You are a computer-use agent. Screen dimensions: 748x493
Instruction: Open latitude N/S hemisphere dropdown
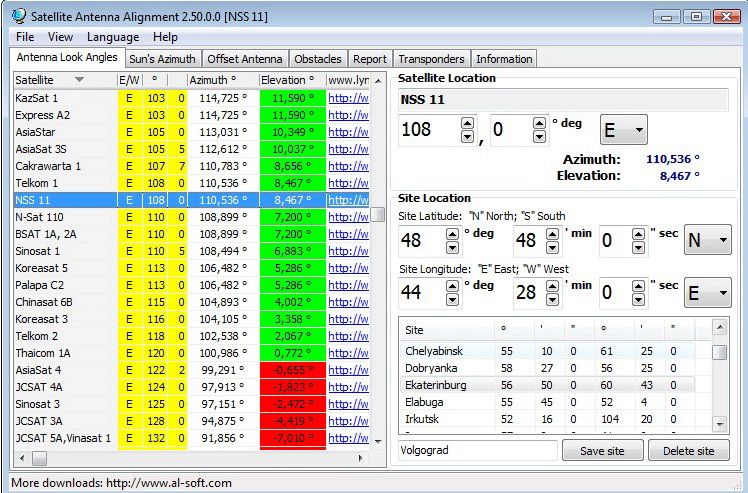707,240
